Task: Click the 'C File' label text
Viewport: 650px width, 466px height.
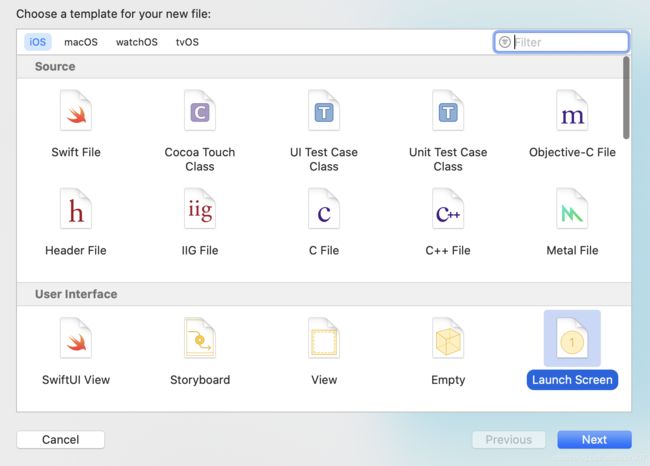Action: (x=324, y=250)
